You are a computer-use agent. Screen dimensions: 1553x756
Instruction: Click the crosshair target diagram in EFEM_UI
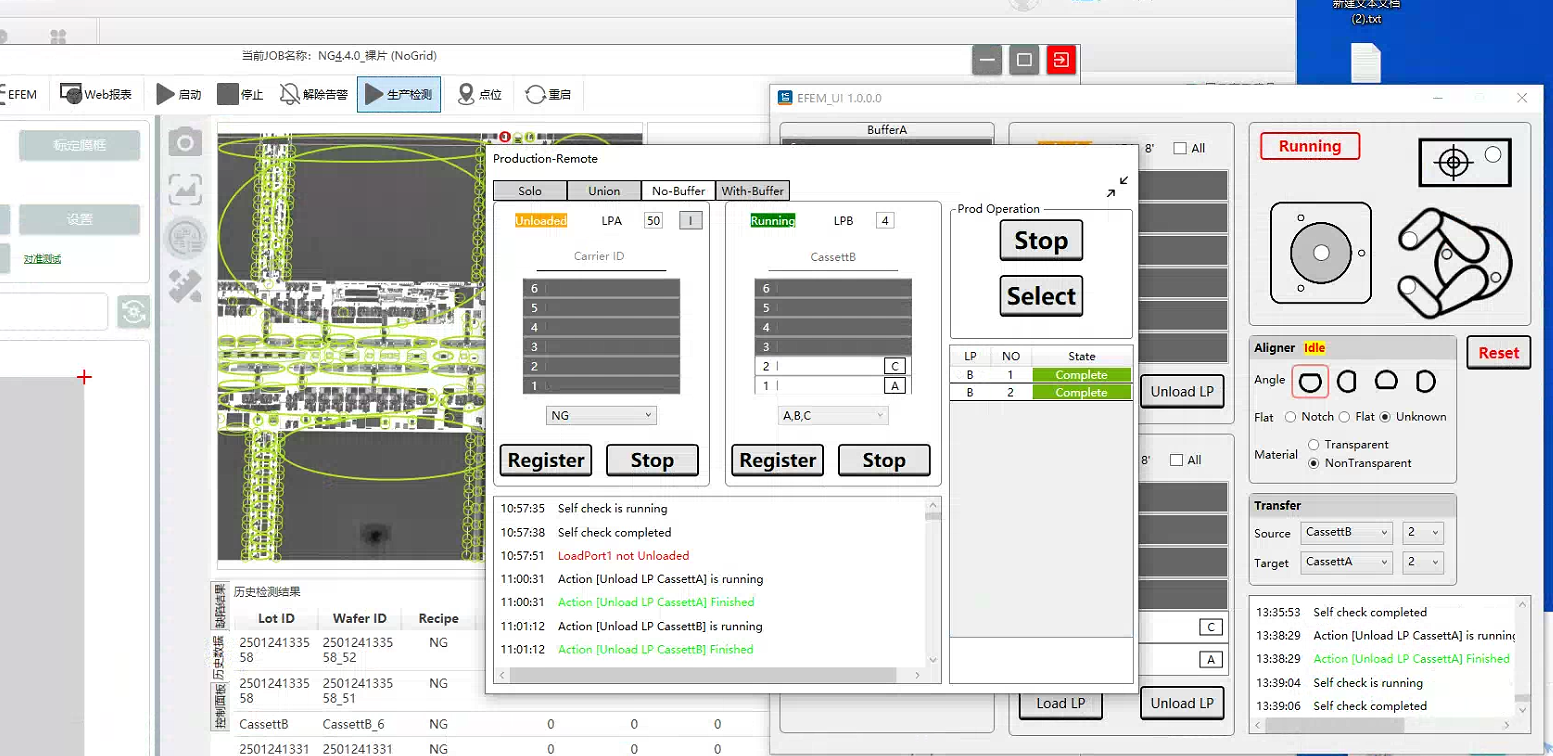tap(1464, 162)
